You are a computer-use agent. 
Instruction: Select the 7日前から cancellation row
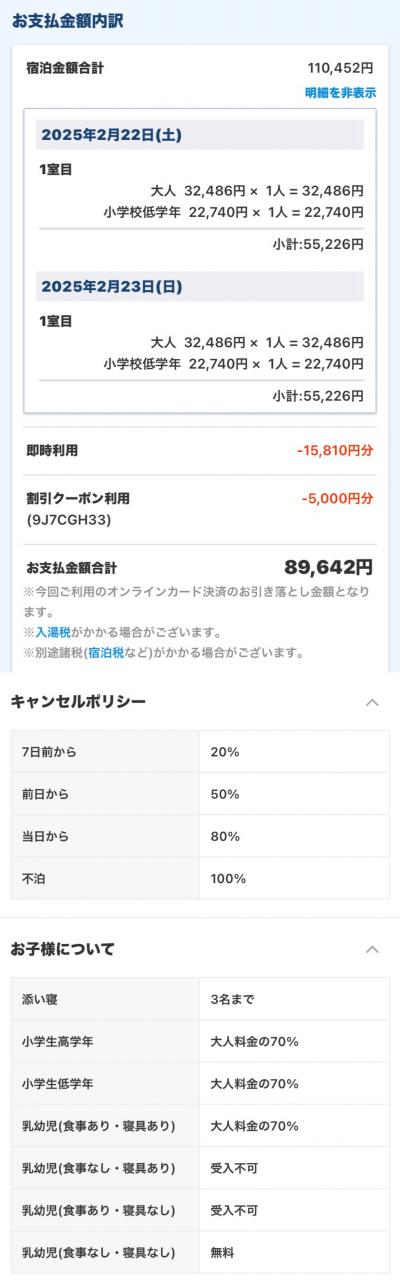tap(200, 752)
